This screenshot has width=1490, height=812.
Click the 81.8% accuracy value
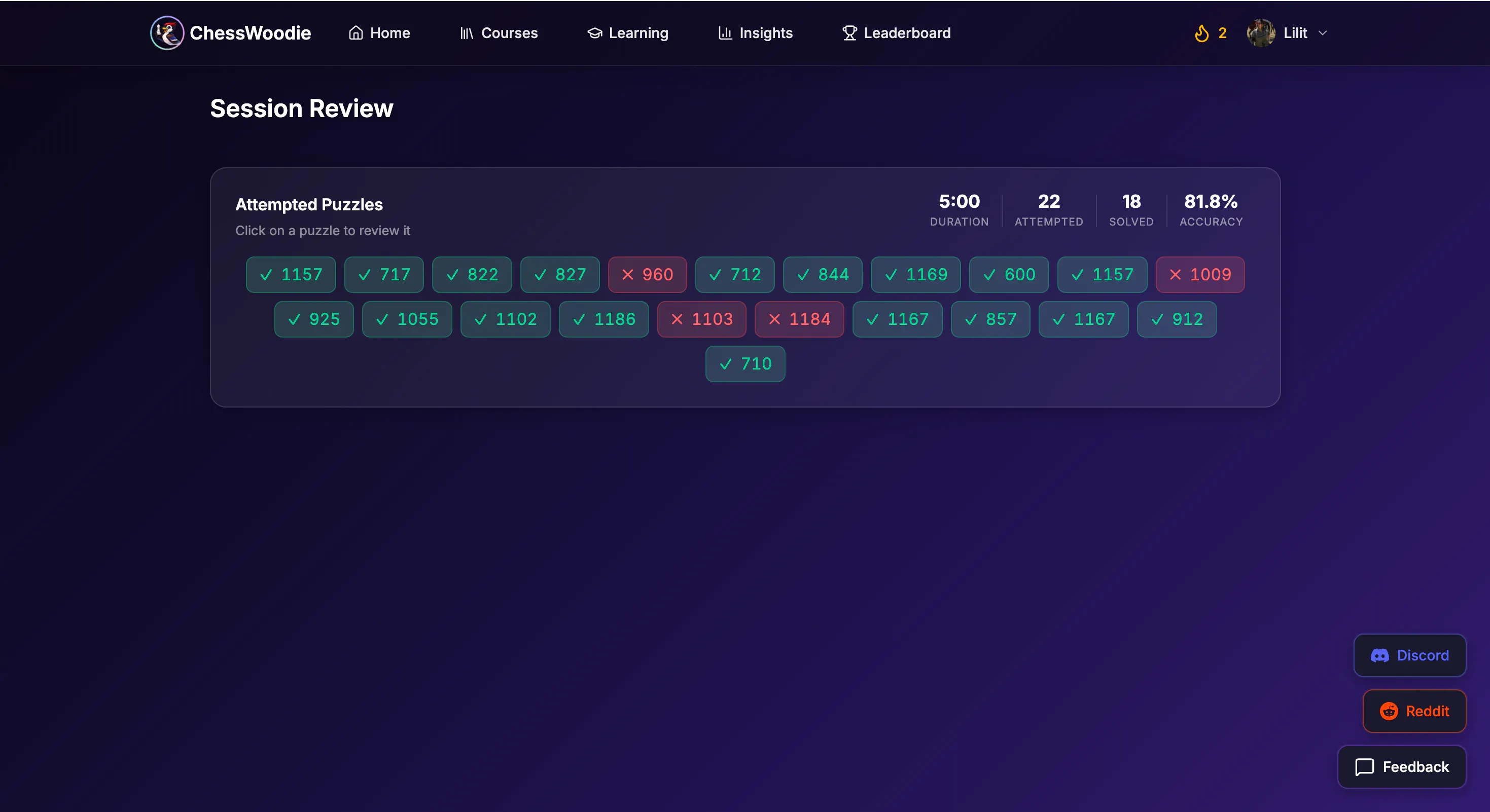click(x=1211, y=202)
